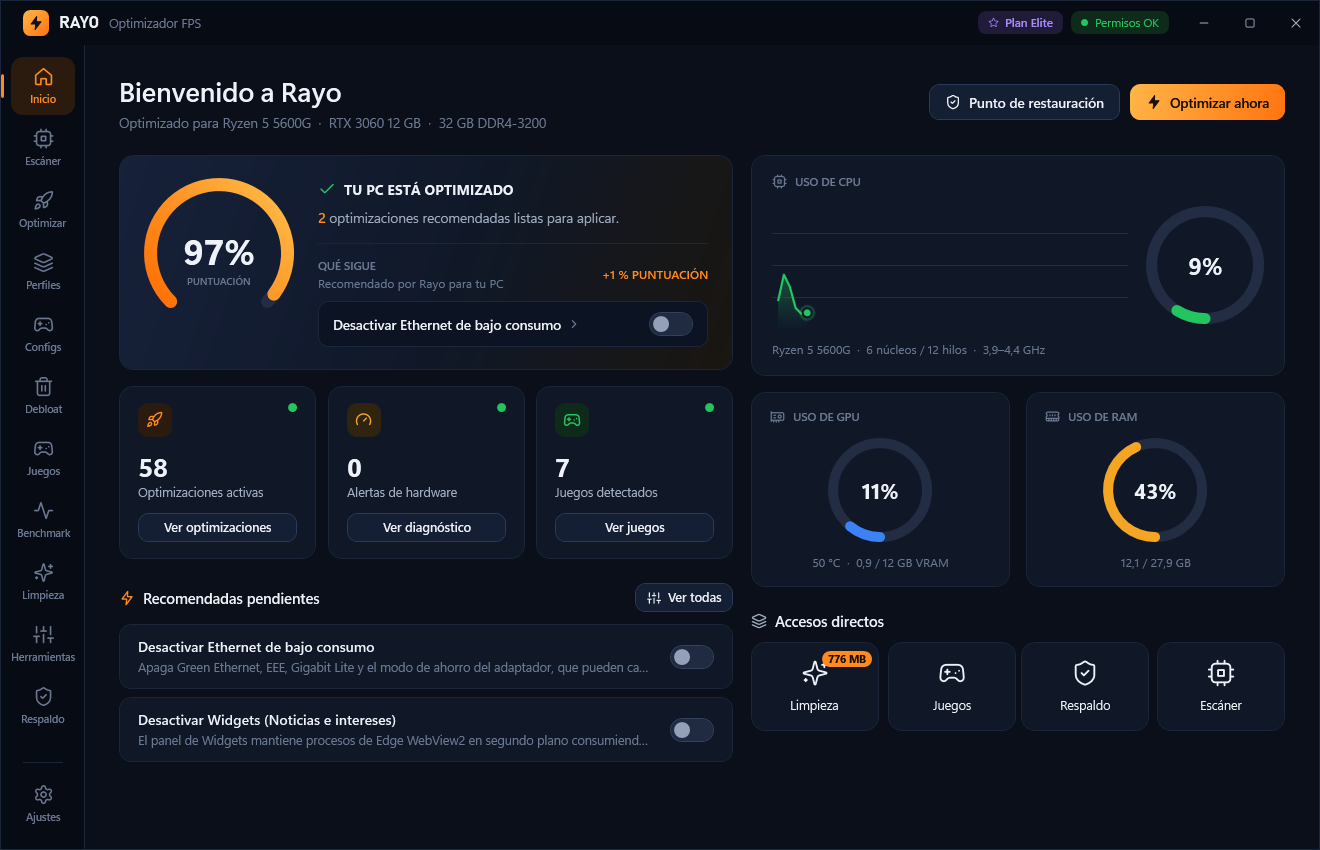1320x850 pixels.
Task: Click the CPU usage 9% ring
Action: (x=1205, y=266)
